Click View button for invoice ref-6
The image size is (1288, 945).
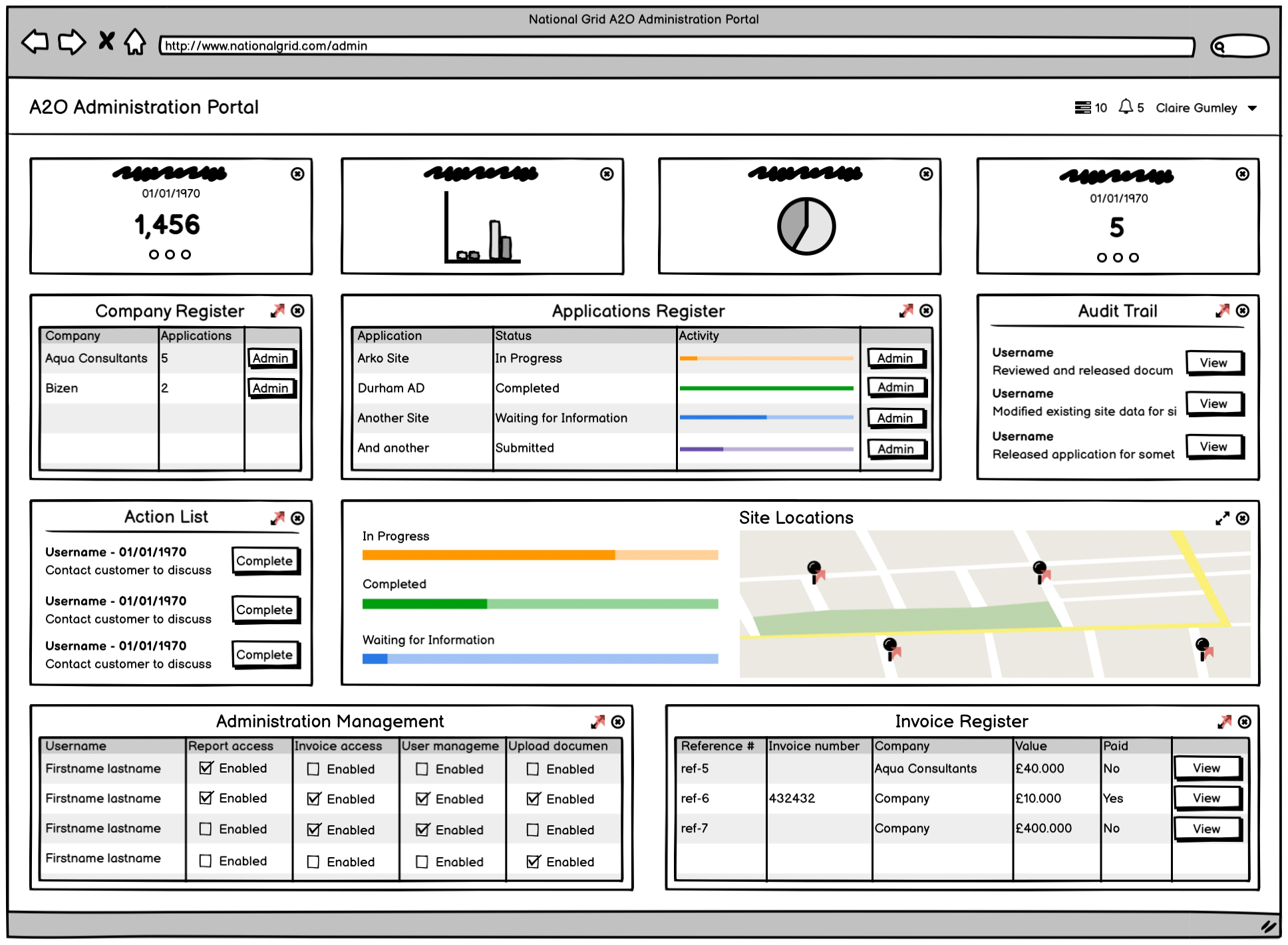point(1206,798)
